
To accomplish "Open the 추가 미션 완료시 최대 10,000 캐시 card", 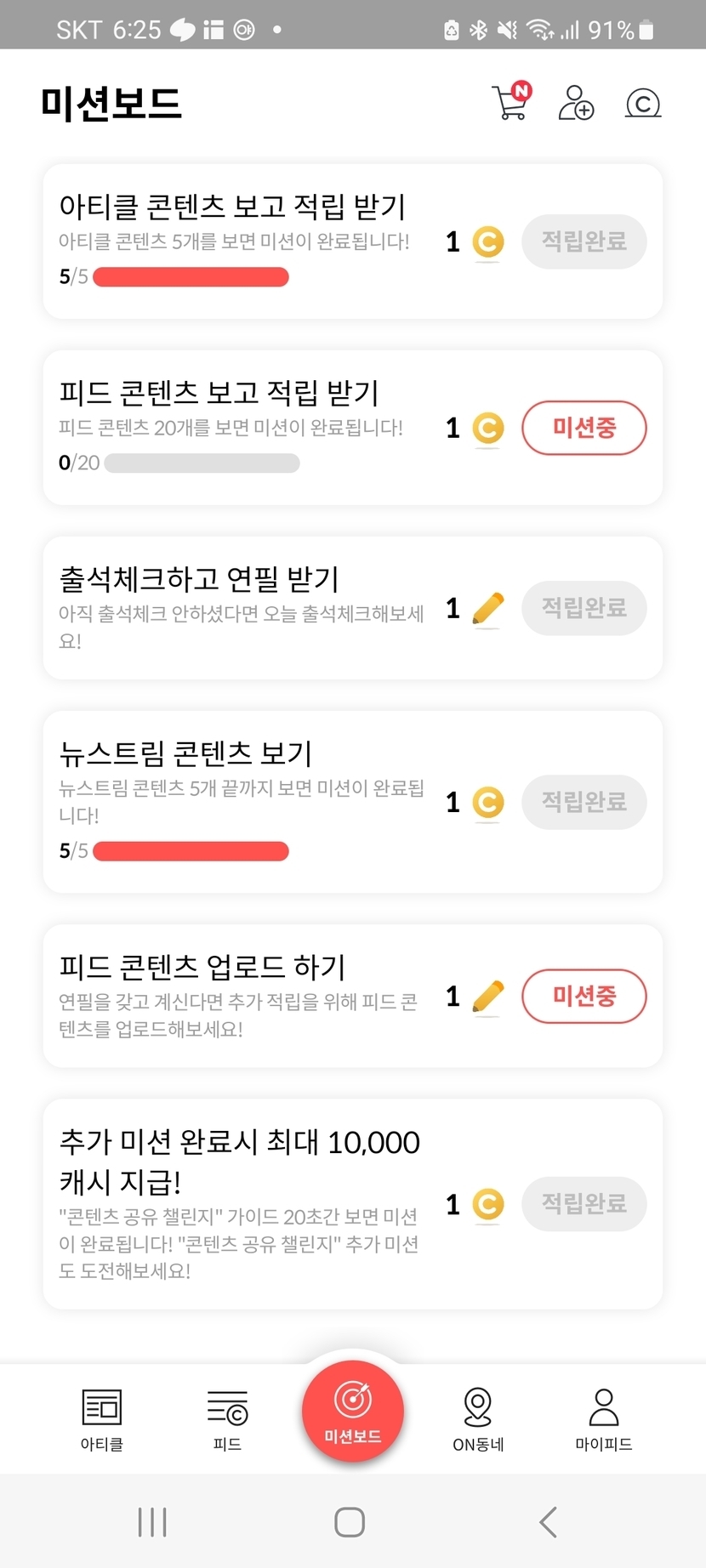I will click(x=238, y=1203).
